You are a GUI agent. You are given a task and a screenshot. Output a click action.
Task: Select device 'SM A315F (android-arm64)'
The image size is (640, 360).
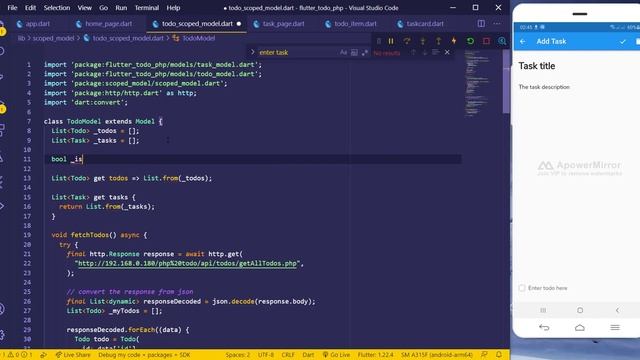click(436, 355)
